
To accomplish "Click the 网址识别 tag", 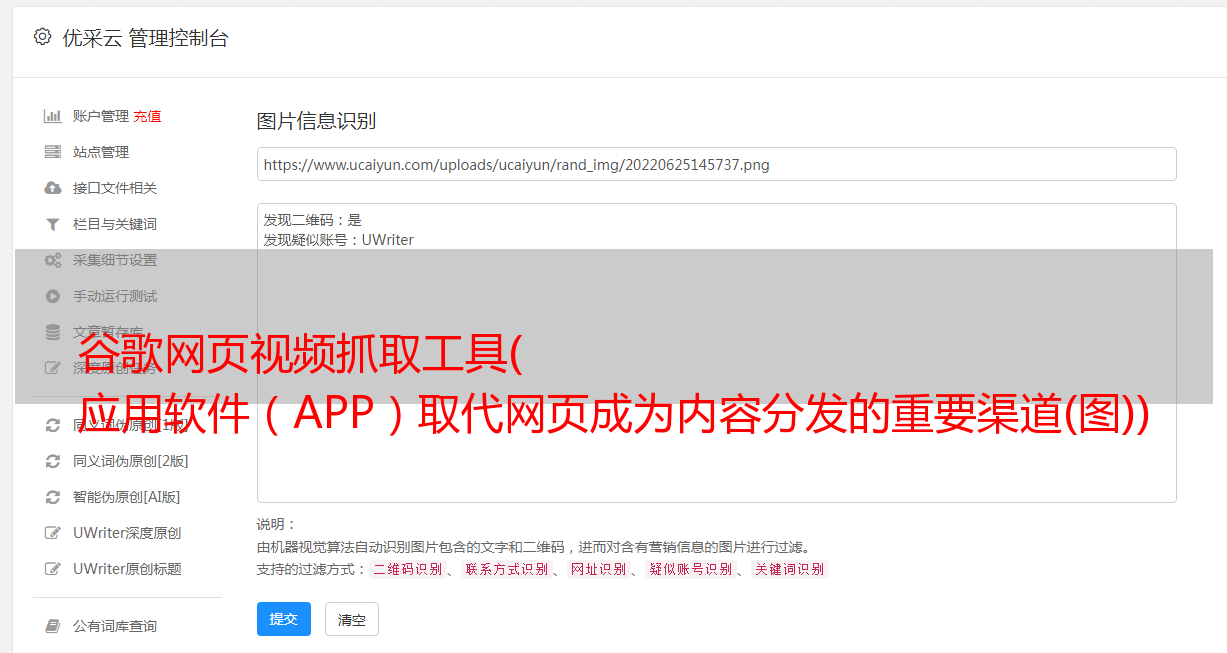I will (598, 569).
